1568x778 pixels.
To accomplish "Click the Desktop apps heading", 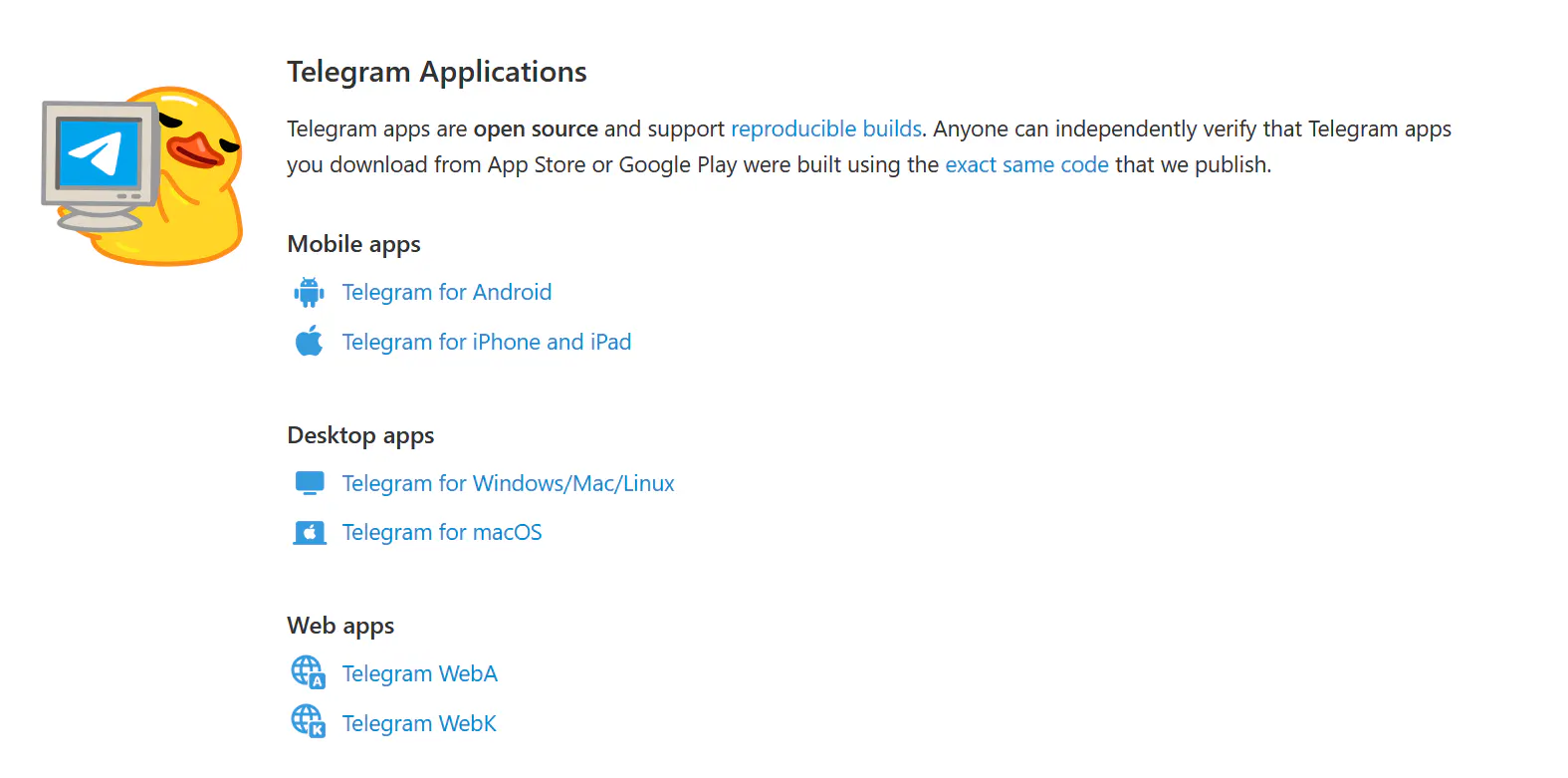I will click(360, 435).
